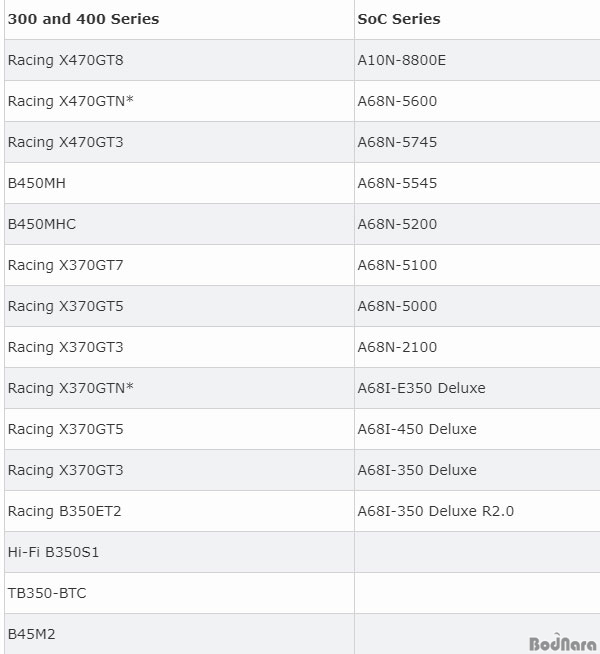
Task: Select the B450MHC entry
Action: 42,224
